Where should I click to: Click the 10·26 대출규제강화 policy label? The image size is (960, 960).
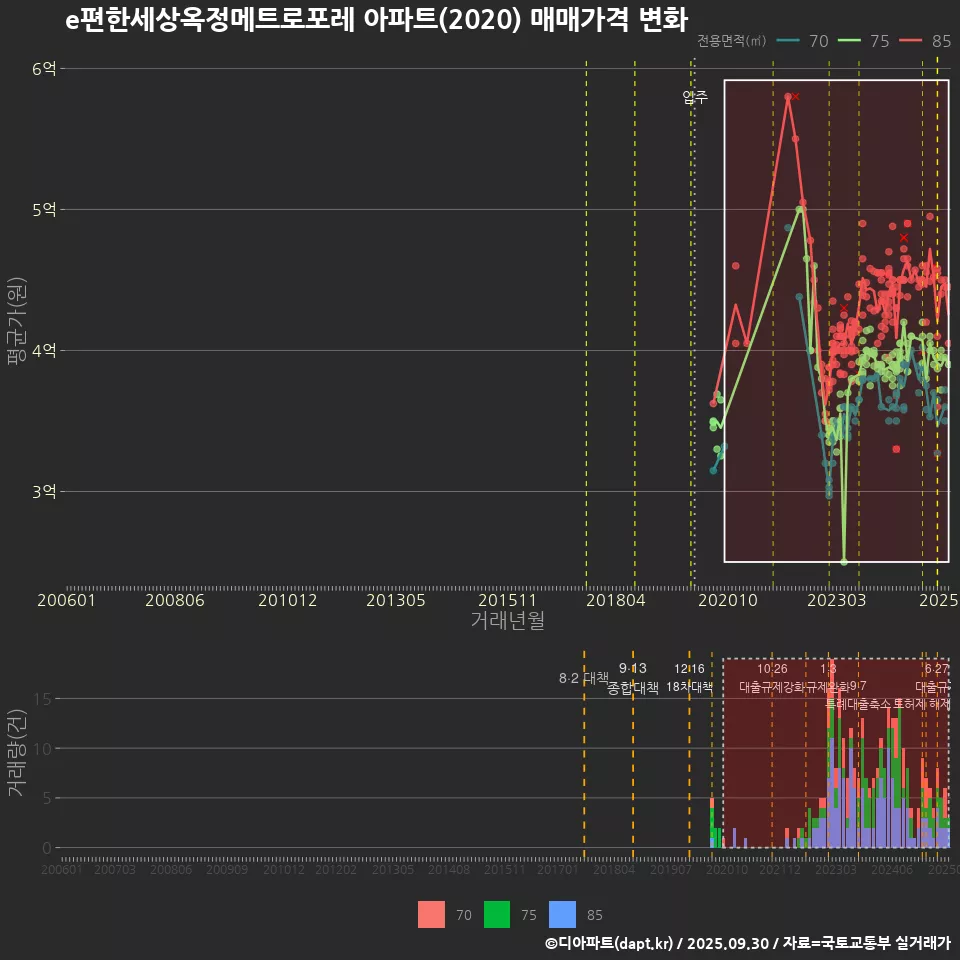point(772,678)
